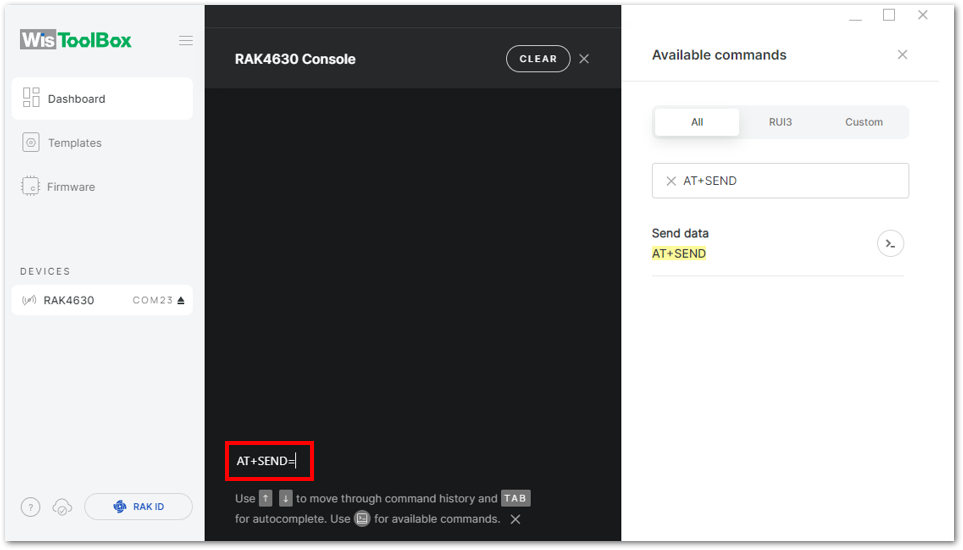Clear the RAK4630 console output
963x550 pixels.
click(538, 59)
